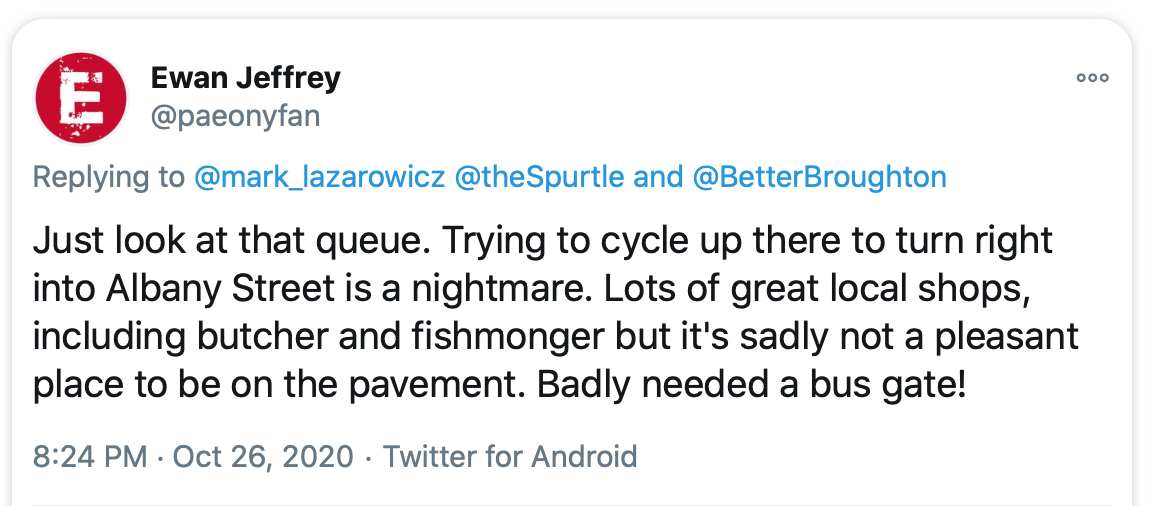Click the @paeonyfan handle
The image size is (1150, 506).
[235, 117]
